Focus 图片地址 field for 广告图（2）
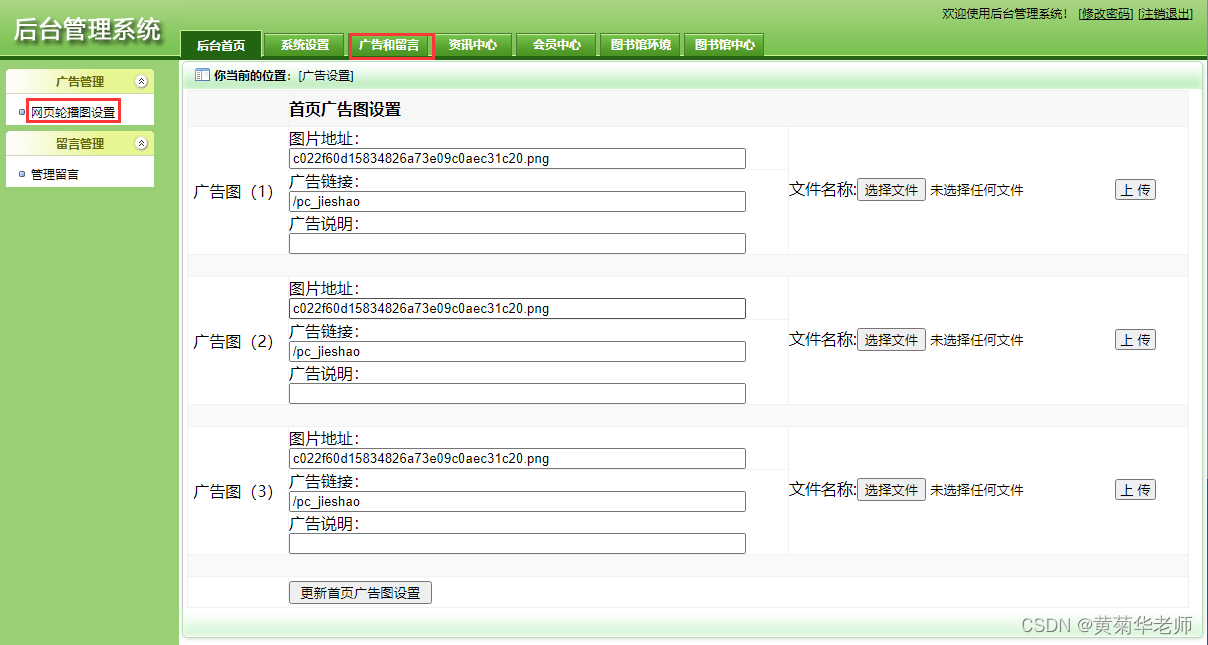 coord(517,309)
